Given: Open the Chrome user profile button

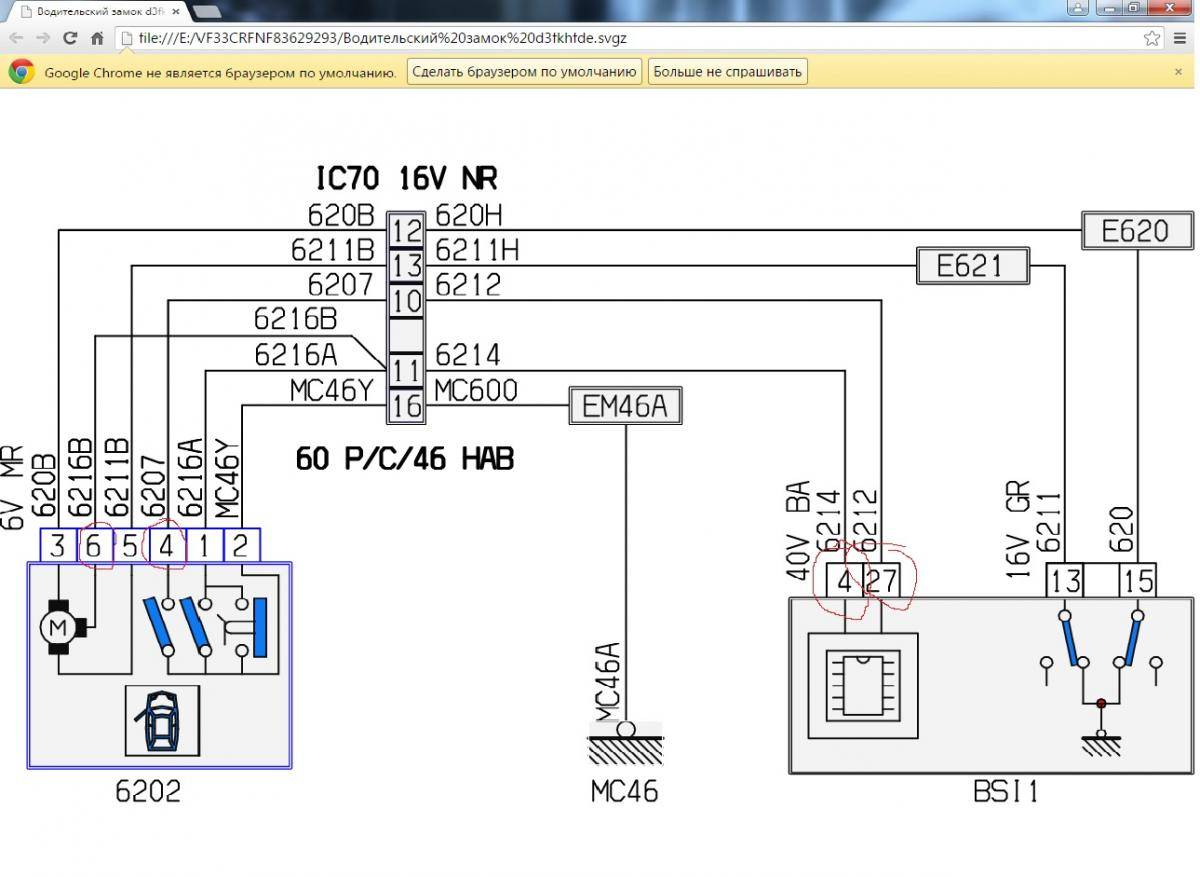Looking at the screenshot, I should point(1077,8).
